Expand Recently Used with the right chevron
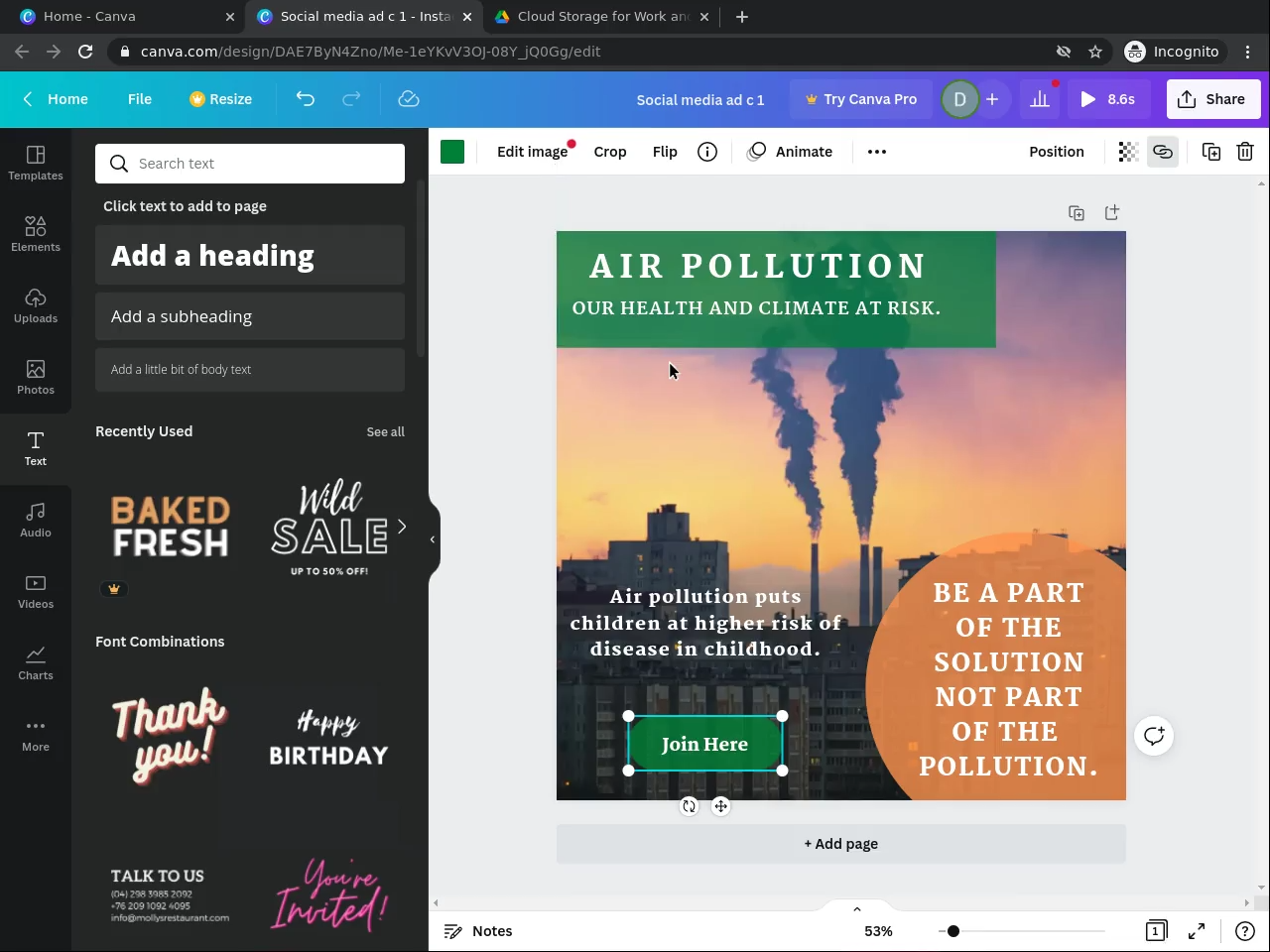This screenshot has height=952, width=1270. tap(402, 527)
